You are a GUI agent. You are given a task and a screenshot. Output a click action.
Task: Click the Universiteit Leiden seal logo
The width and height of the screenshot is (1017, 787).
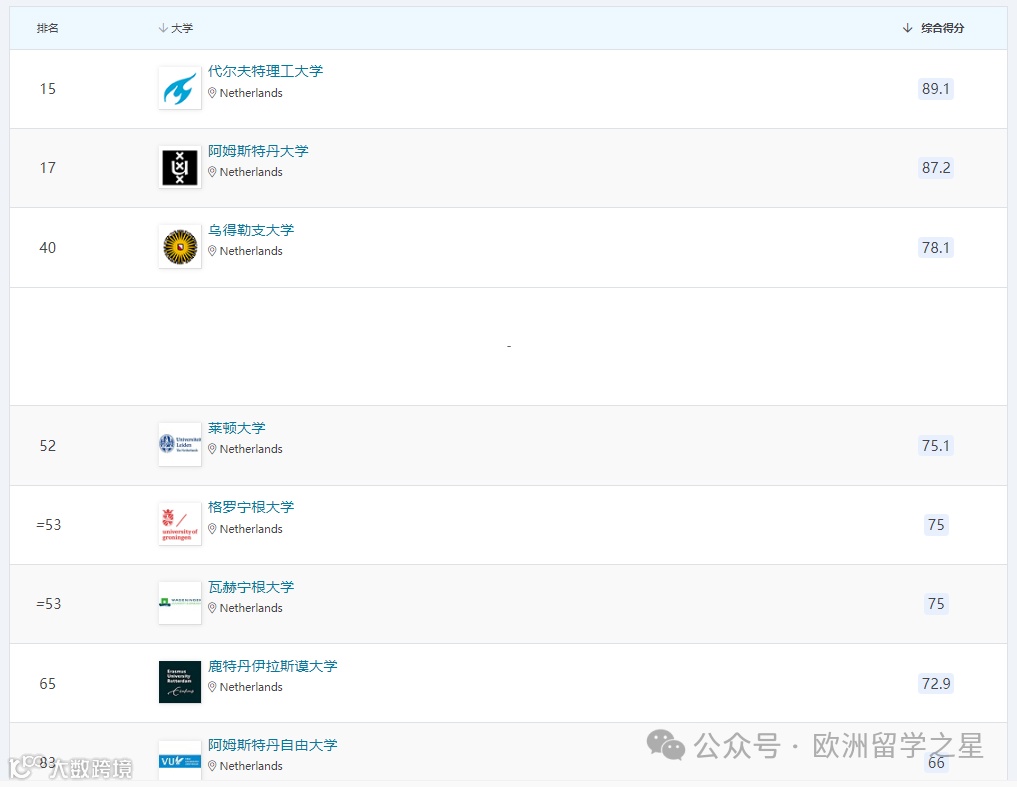coord(178,444)
